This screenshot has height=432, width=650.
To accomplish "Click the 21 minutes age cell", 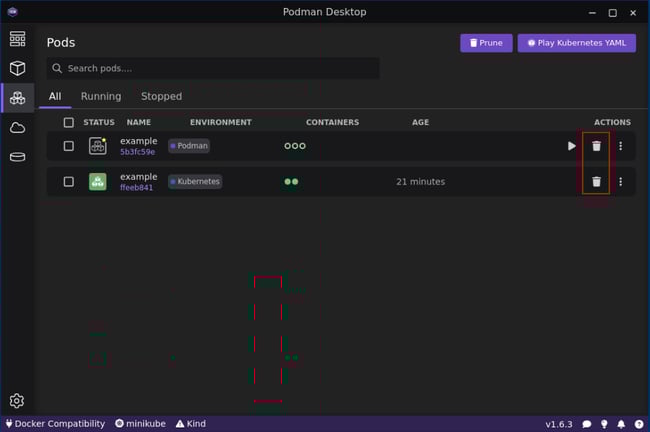I will (x=420, y=182).
